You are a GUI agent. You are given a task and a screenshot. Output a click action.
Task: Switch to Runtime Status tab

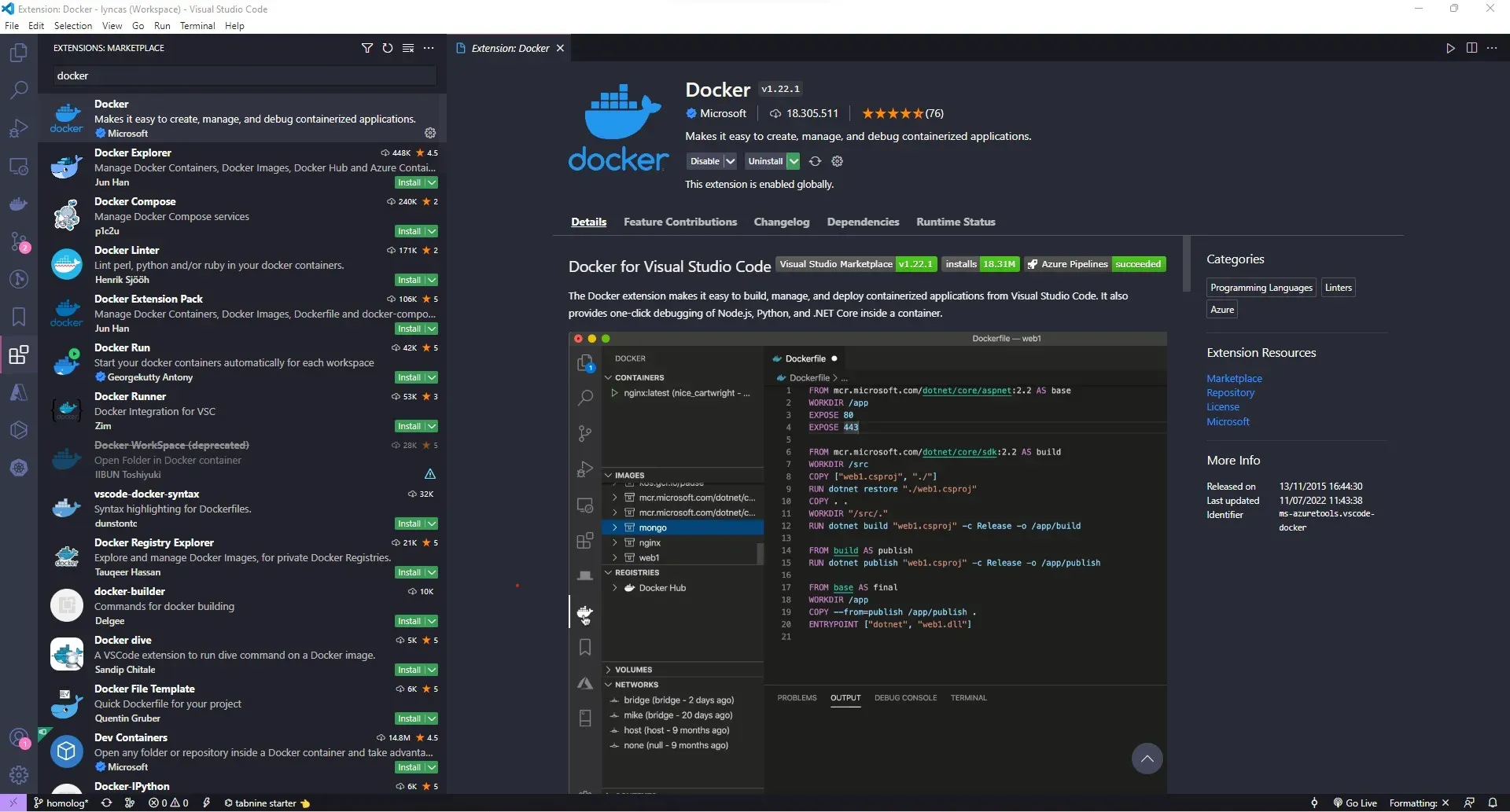pos(956,222)
